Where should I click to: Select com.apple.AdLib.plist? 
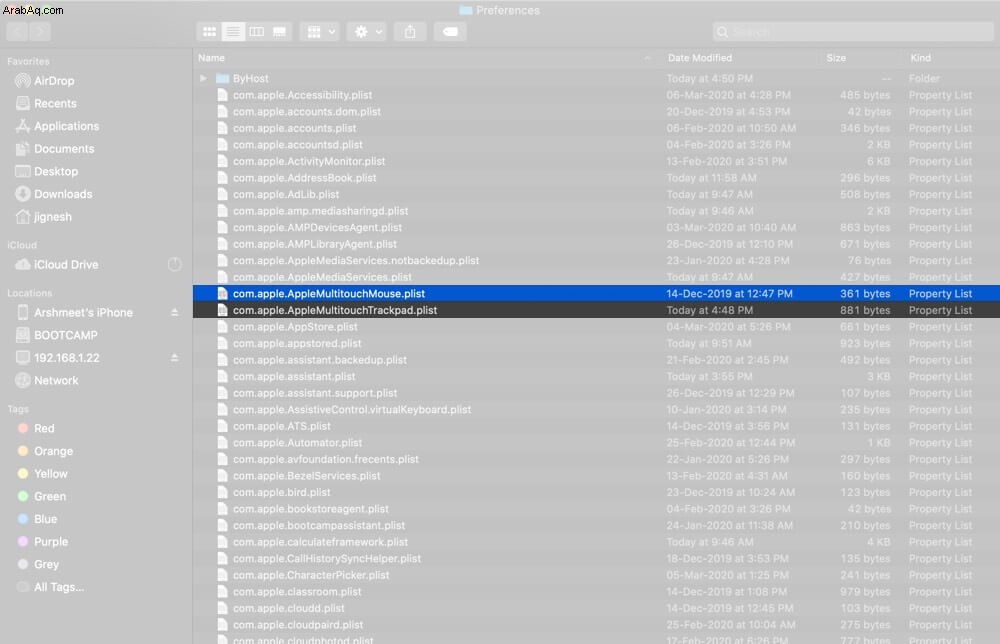click(x=596, y=194)
